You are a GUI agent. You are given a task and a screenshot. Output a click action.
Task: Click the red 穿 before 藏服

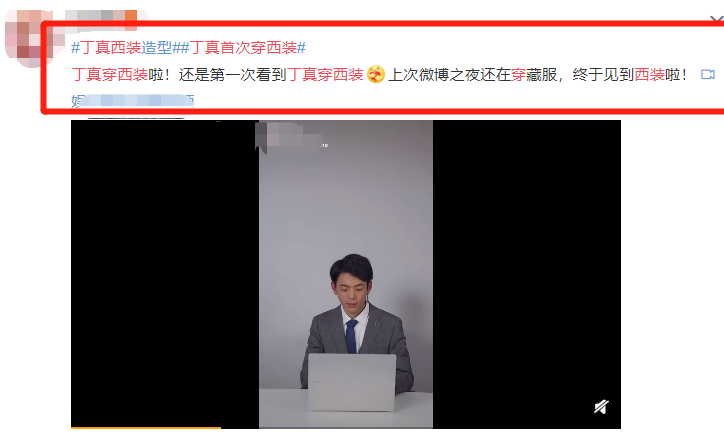pos(518,74)
